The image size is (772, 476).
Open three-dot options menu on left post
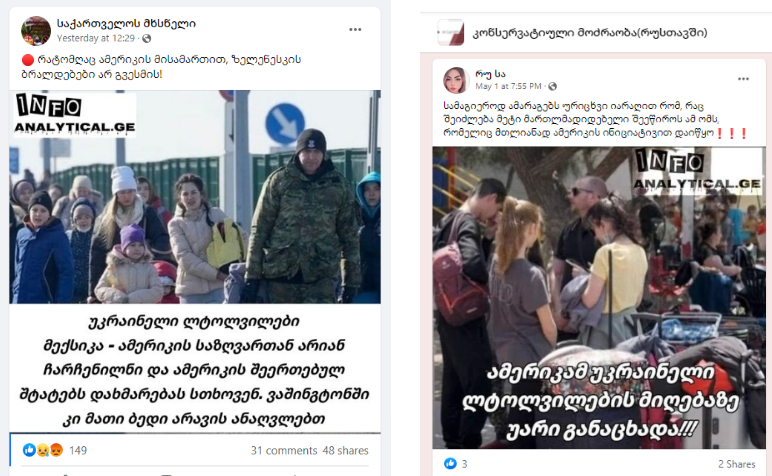[x=355, y=30]
